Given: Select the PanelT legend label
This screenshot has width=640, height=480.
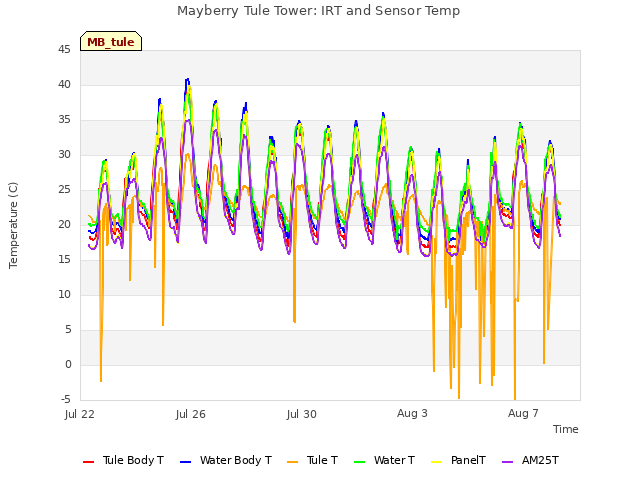Looking at the screenshot, I should click(468, 460).
